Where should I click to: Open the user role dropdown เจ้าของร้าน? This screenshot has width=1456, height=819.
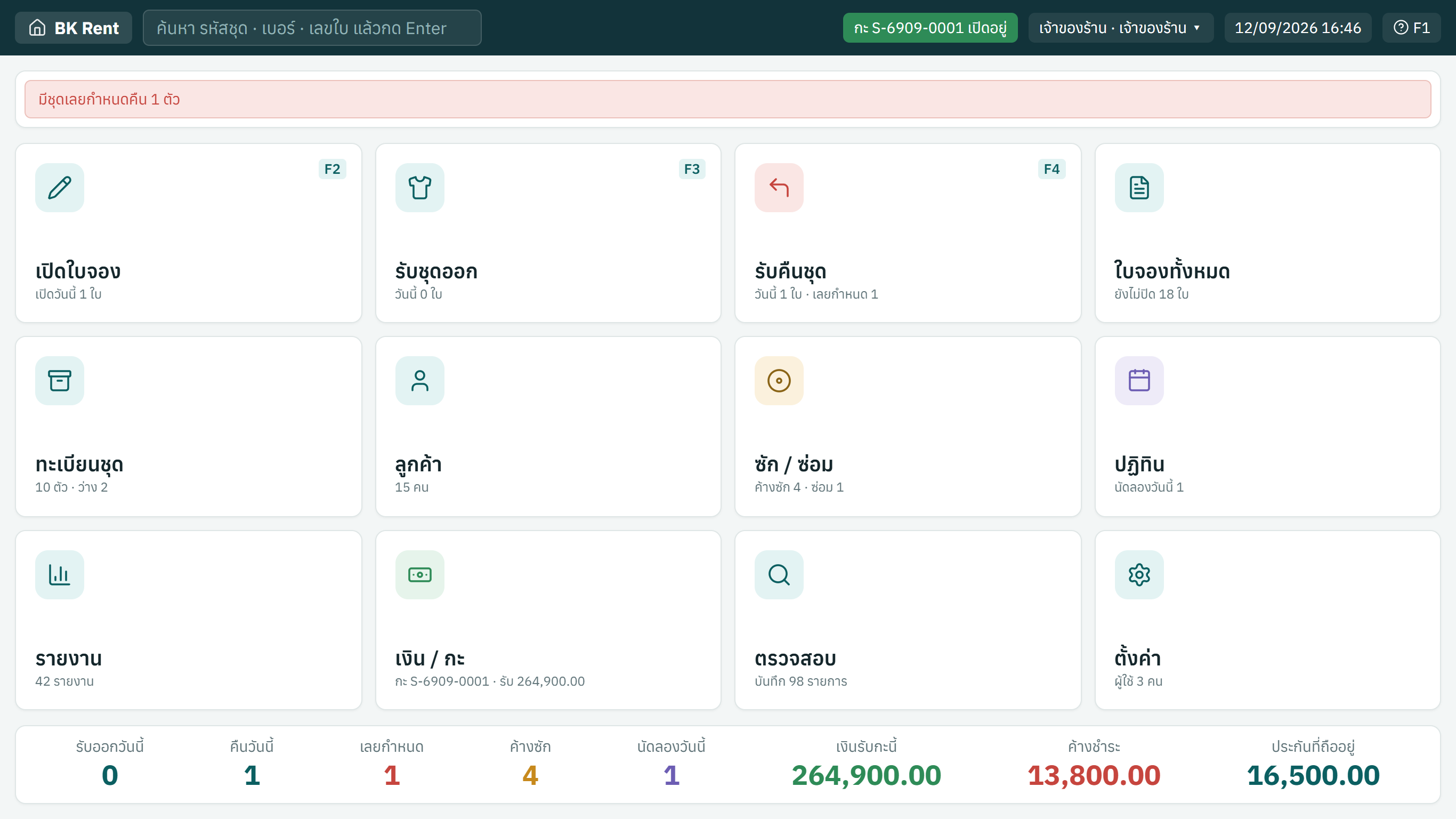pyautogui.click(x=1120, y=28)
